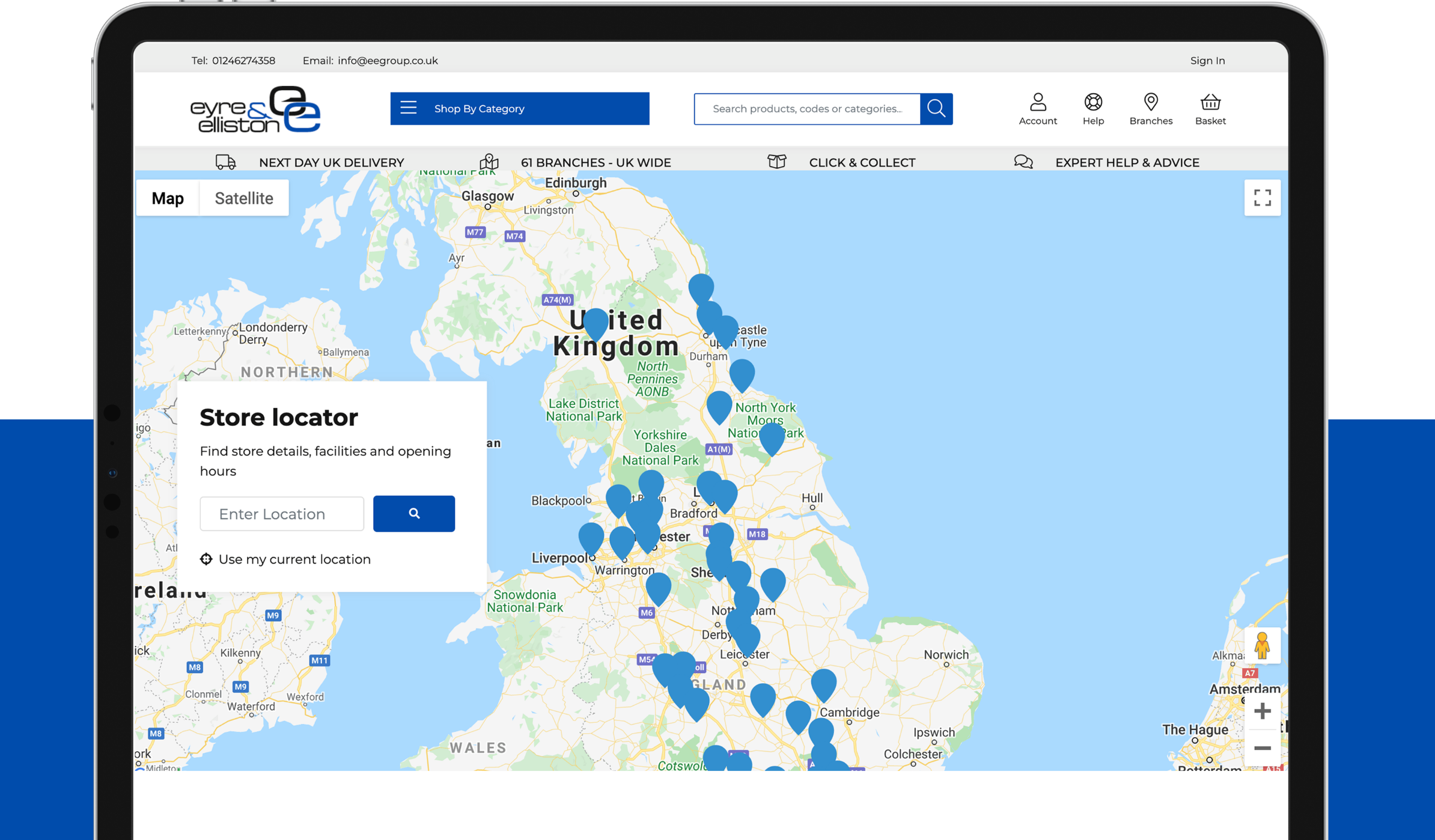This screenshot has height=840, width=1435.
Task: Switch map to Satellite view
Action: coord(243,198)
